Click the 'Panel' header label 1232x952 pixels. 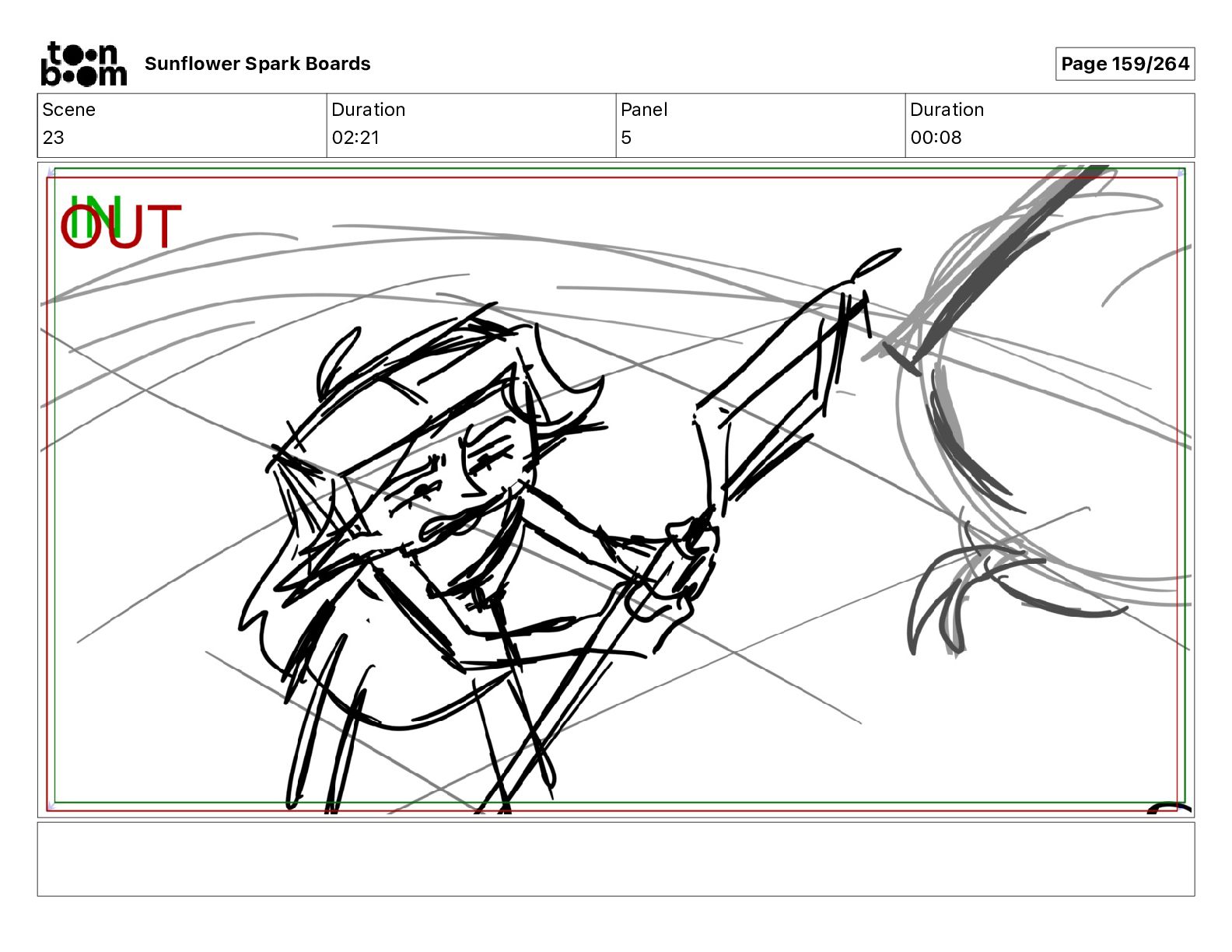point(644,110)
